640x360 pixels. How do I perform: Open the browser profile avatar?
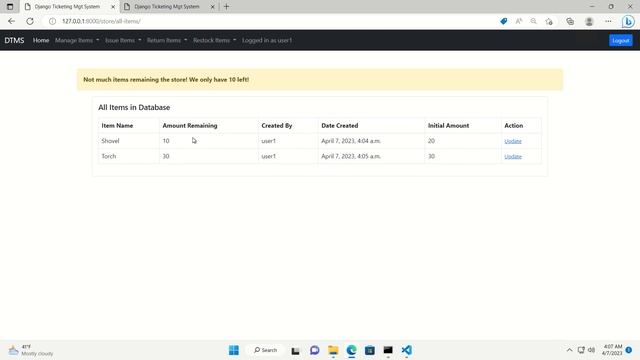[x=589, y=21]
